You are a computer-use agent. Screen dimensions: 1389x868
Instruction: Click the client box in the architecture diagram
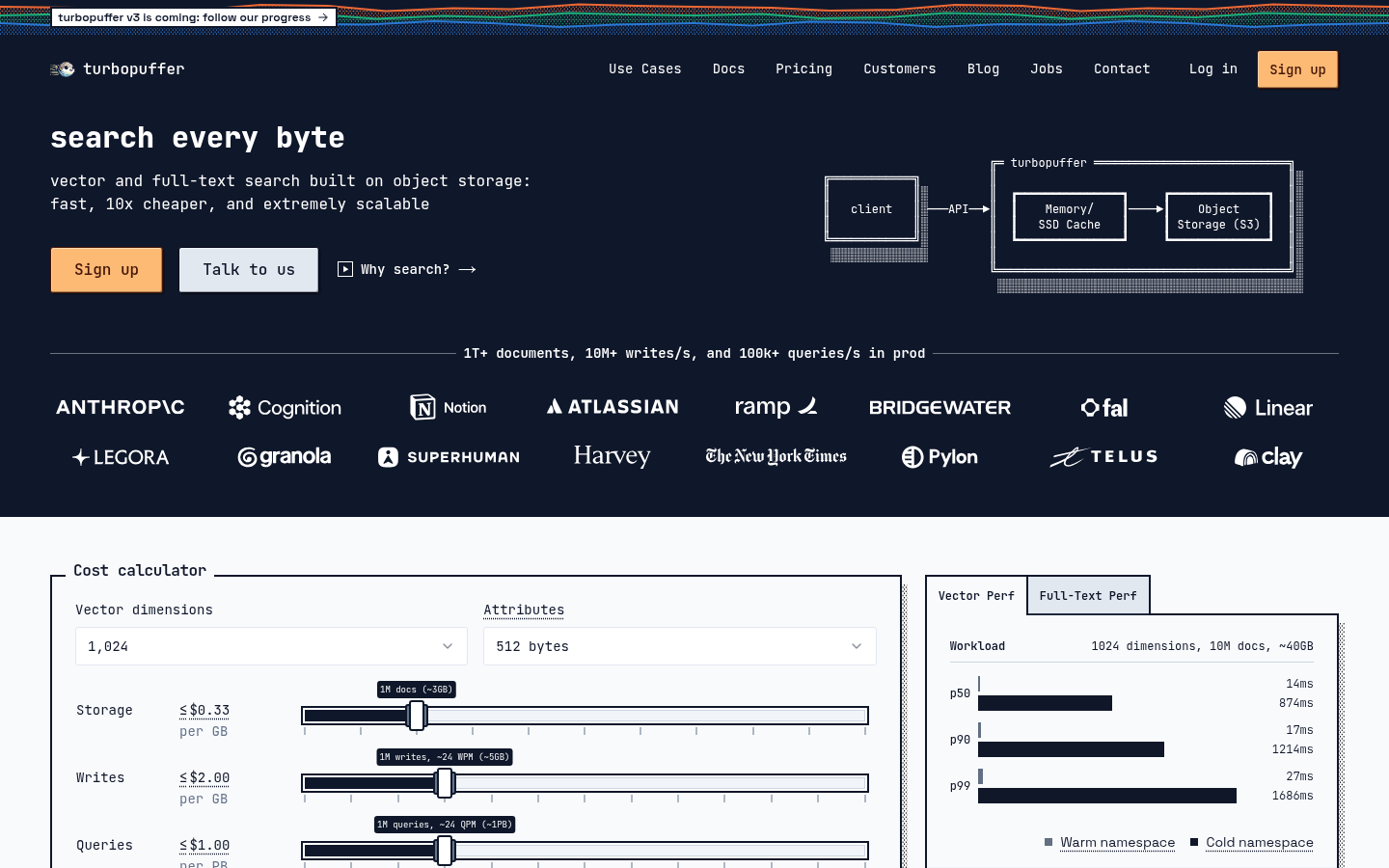(872, 208)
